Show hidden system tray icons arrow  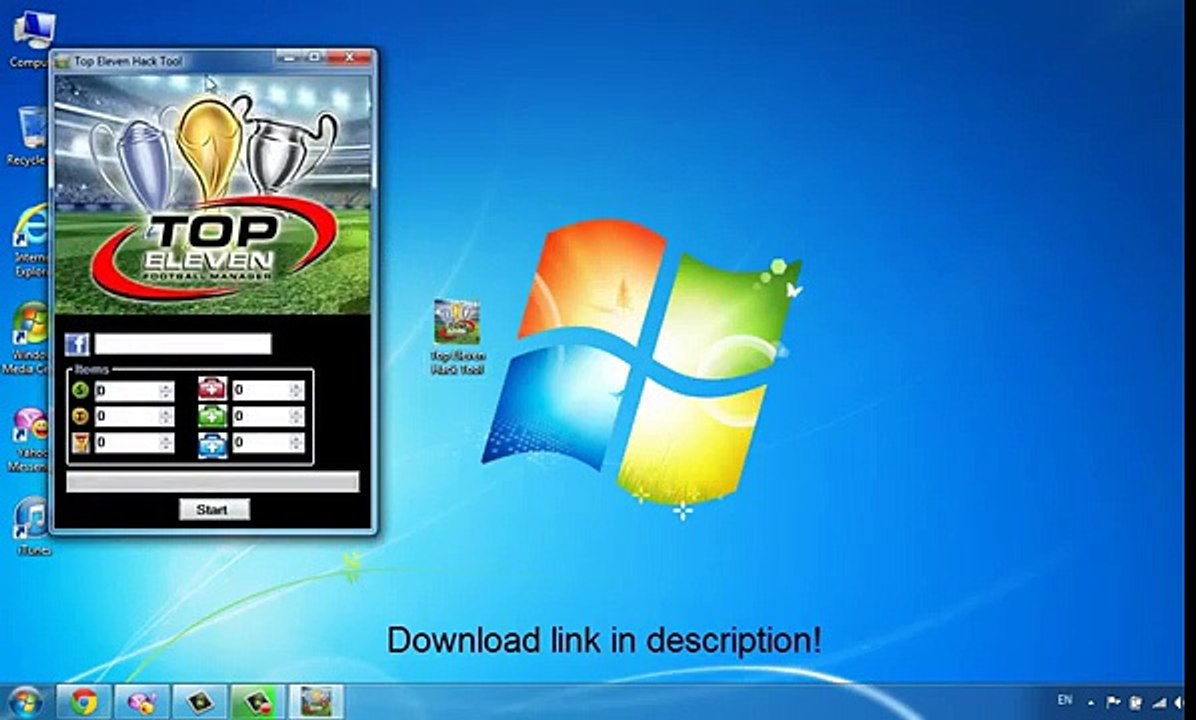click(1091, 702)
